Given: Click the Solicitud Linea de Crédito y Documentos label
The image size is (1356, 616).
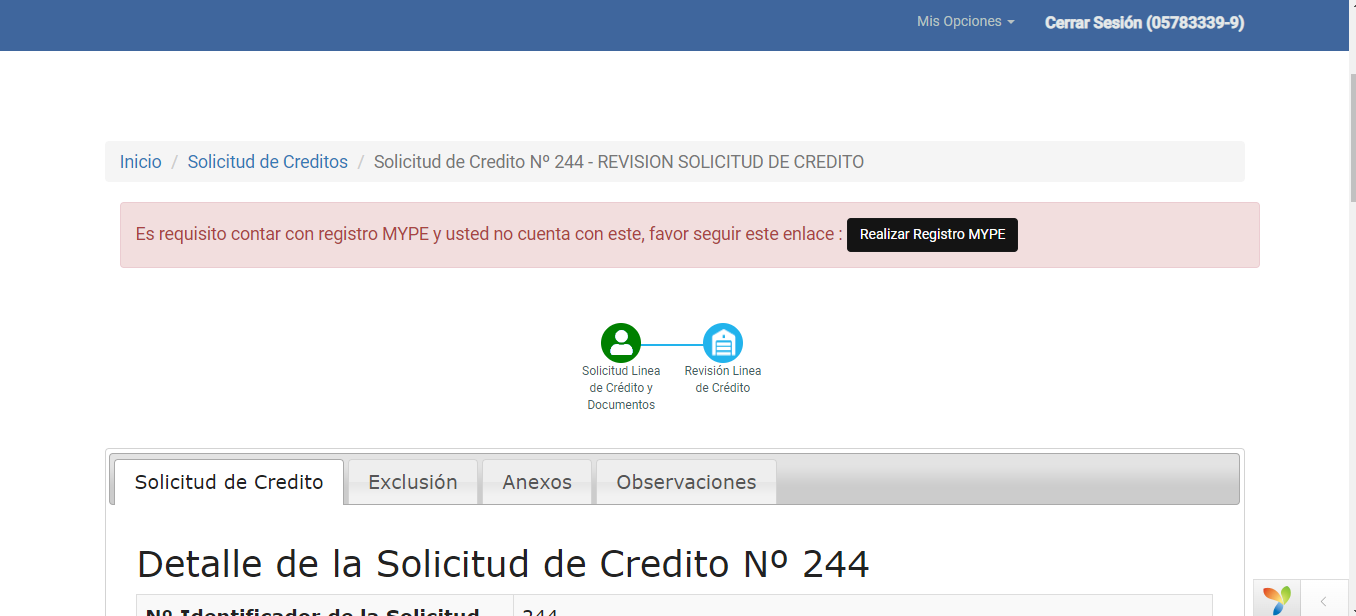Looking at the screenshot, I should 621,388.
